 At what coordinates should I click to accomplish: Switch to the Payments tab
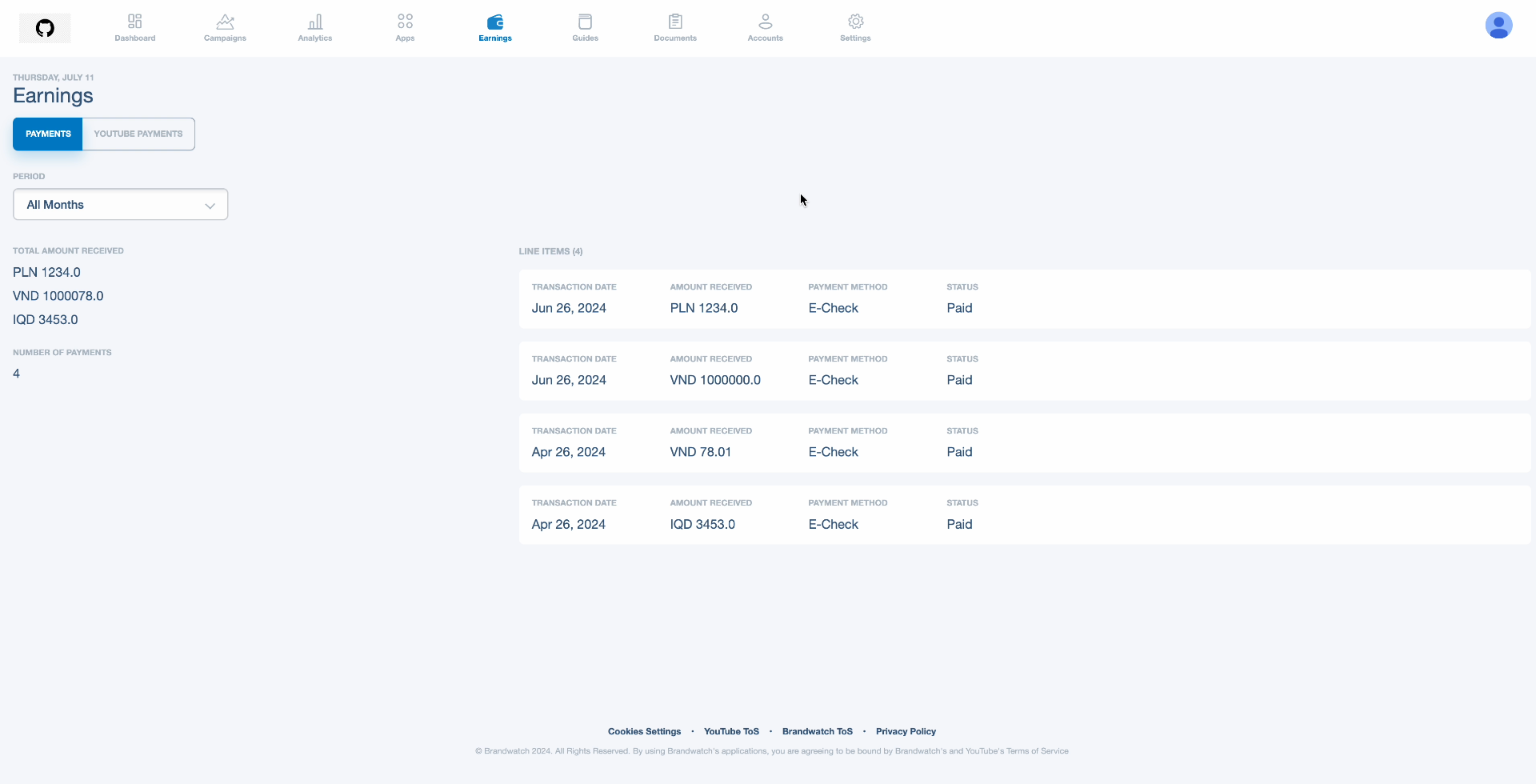(x=48, y=134)
